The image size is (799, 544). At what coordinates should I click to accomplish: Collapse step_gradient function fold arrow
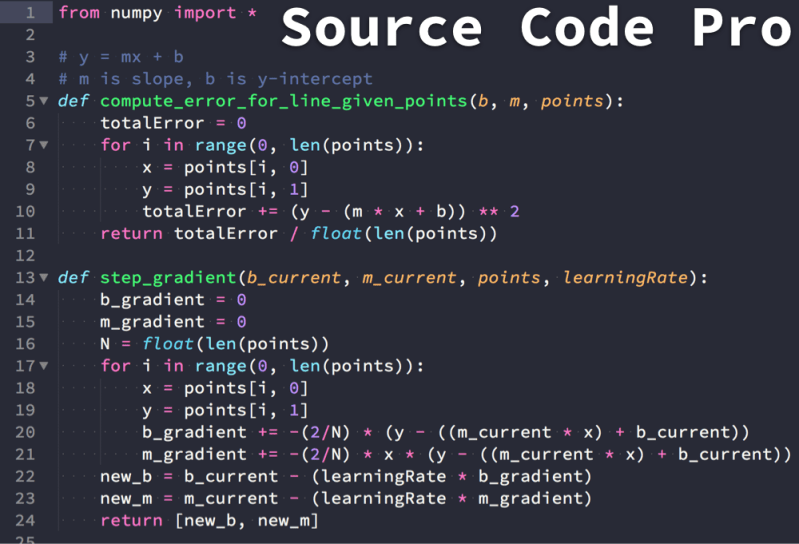(44, 278)
